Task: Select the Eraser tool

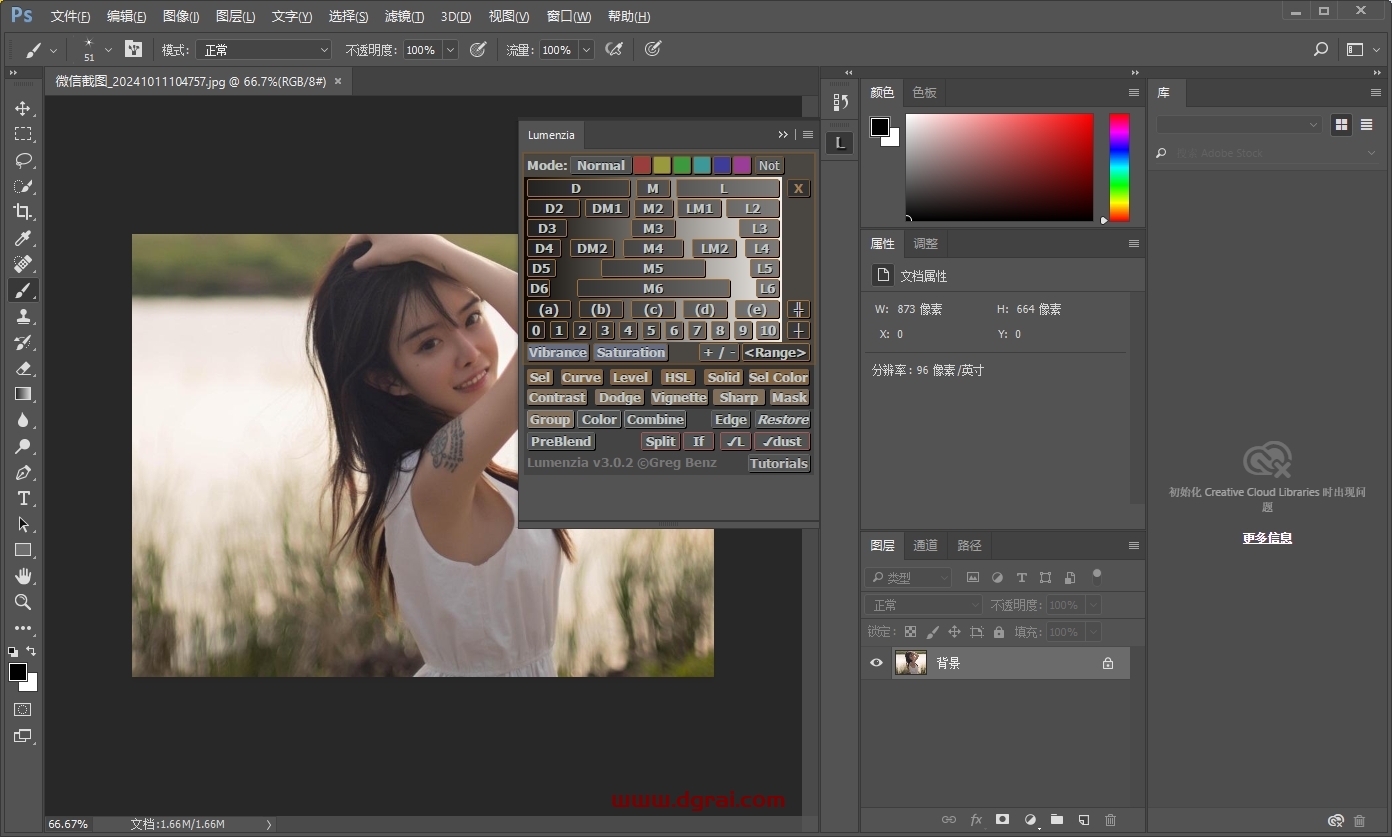Action: 23,368
